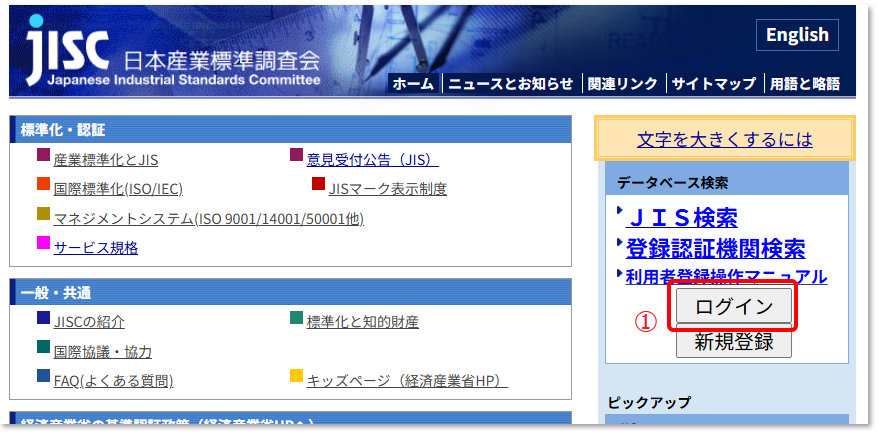The width and height of the screenshot is (879, 432).
Task: Open 標準化と知的財産 link
Action: point(363,322)
